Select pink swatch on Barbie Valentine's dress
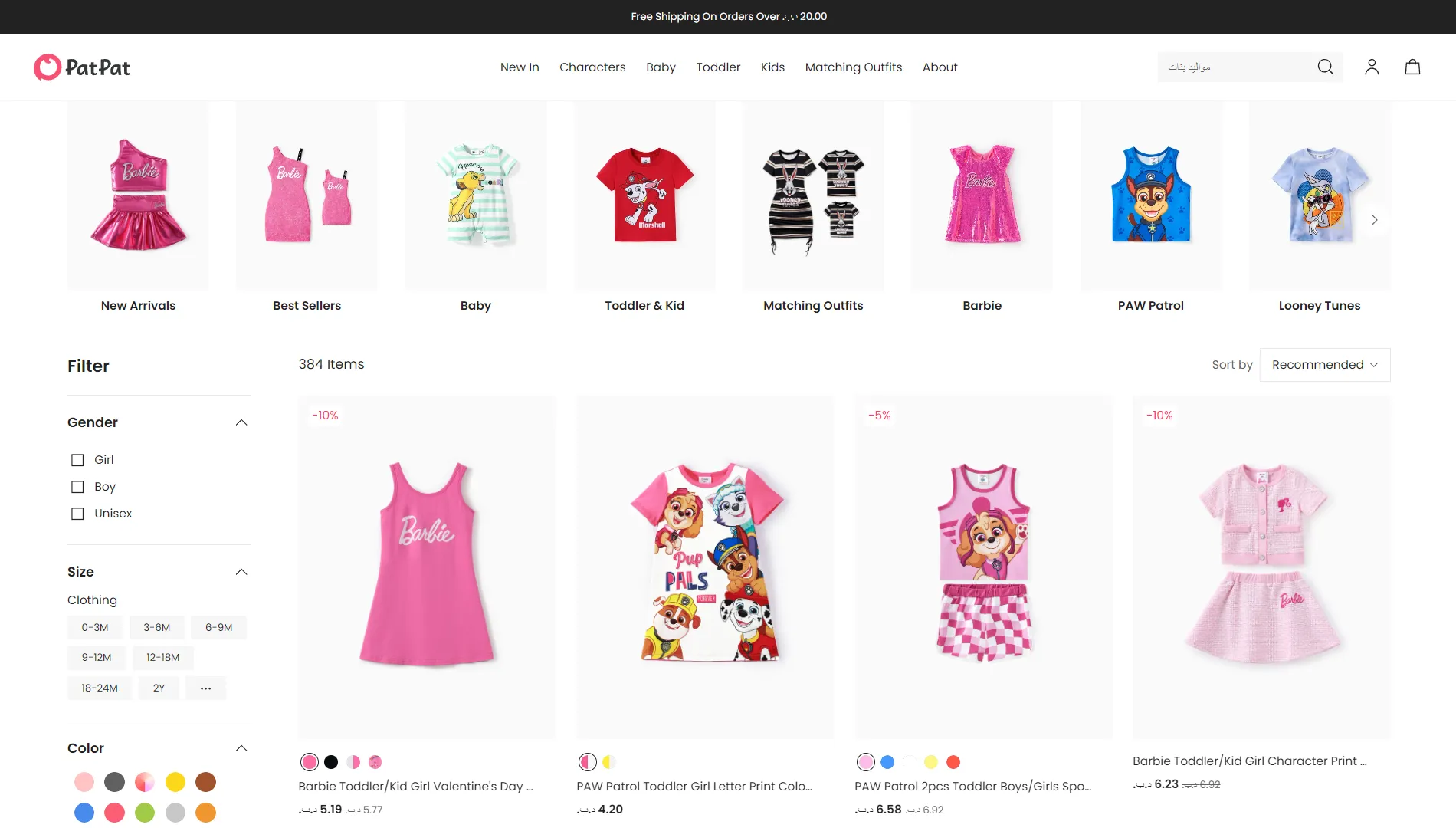Screen dimensions: 1456x828 [309, 762]
